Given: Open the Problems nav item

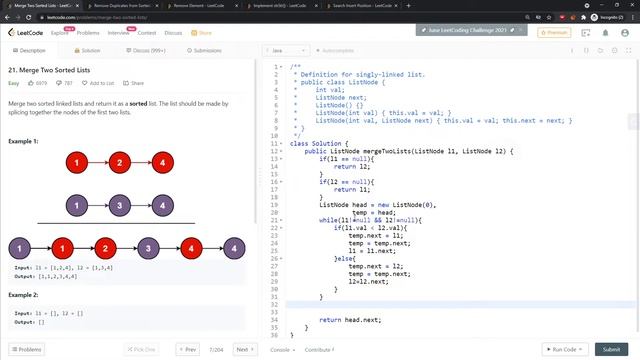Looking at the screenshot, I should 88,33.
